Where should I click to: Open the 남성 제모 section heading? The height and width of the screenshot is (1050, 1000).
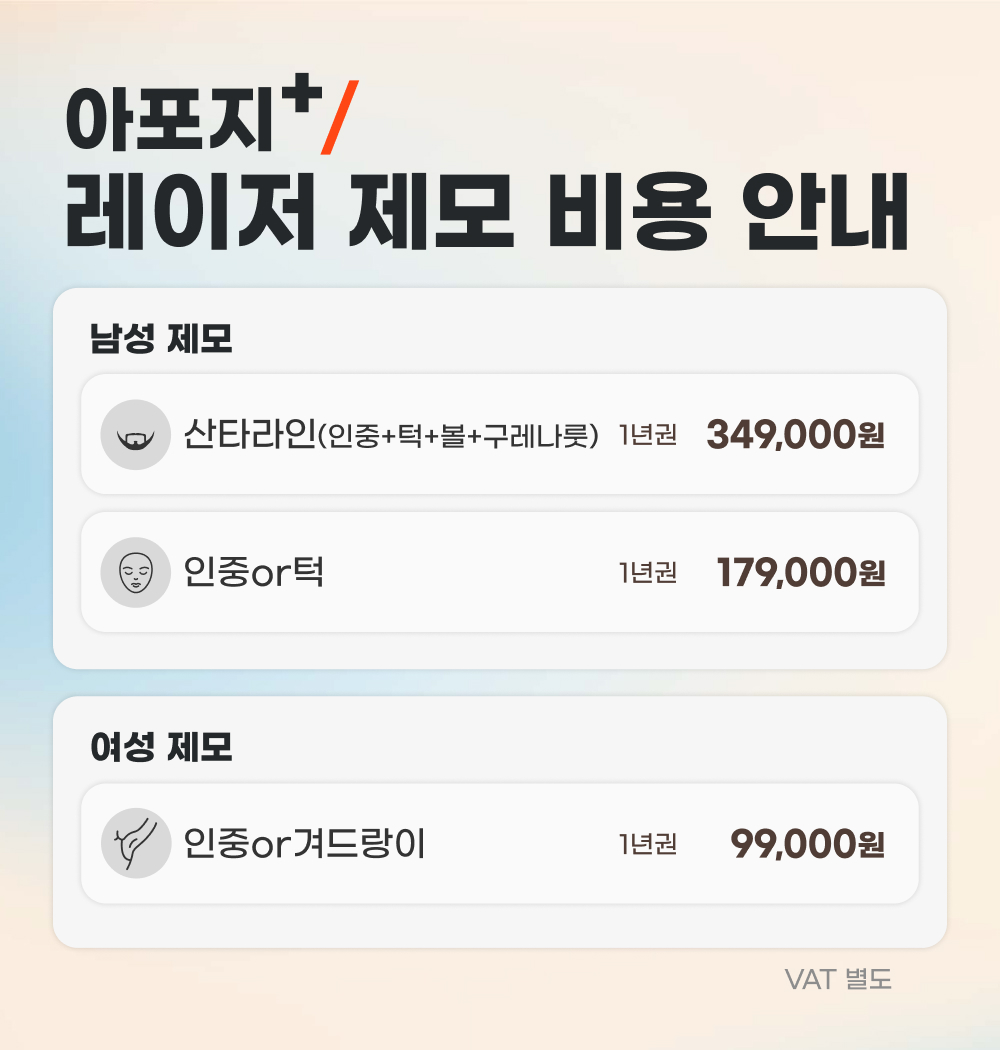coord(161,338)
